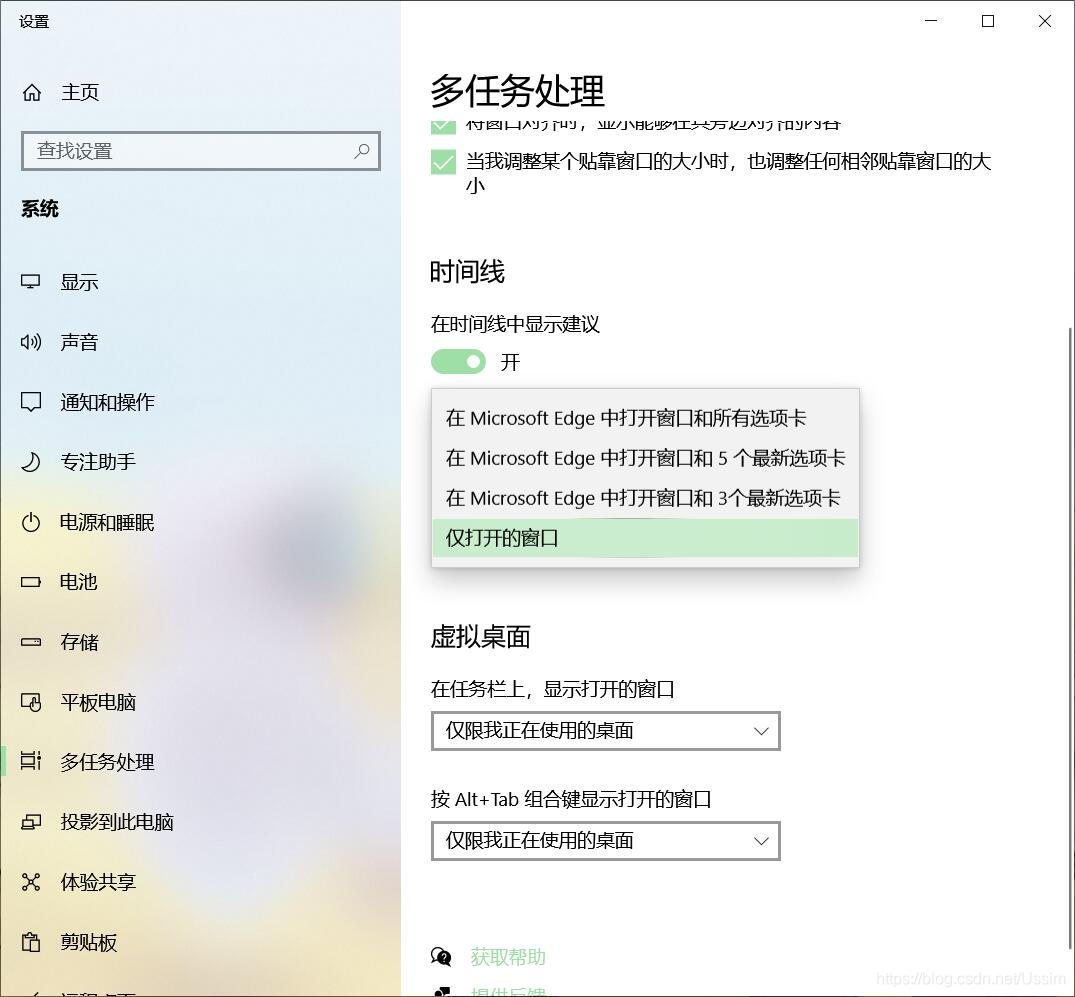Minimize the 设置 window

pos(931,21)
